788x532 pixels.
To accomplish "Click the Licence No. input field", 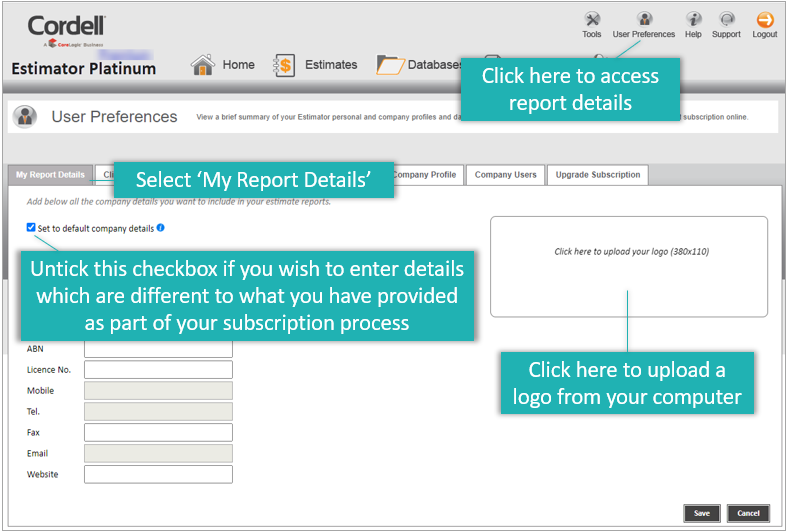I will click(x=158, y=370).
